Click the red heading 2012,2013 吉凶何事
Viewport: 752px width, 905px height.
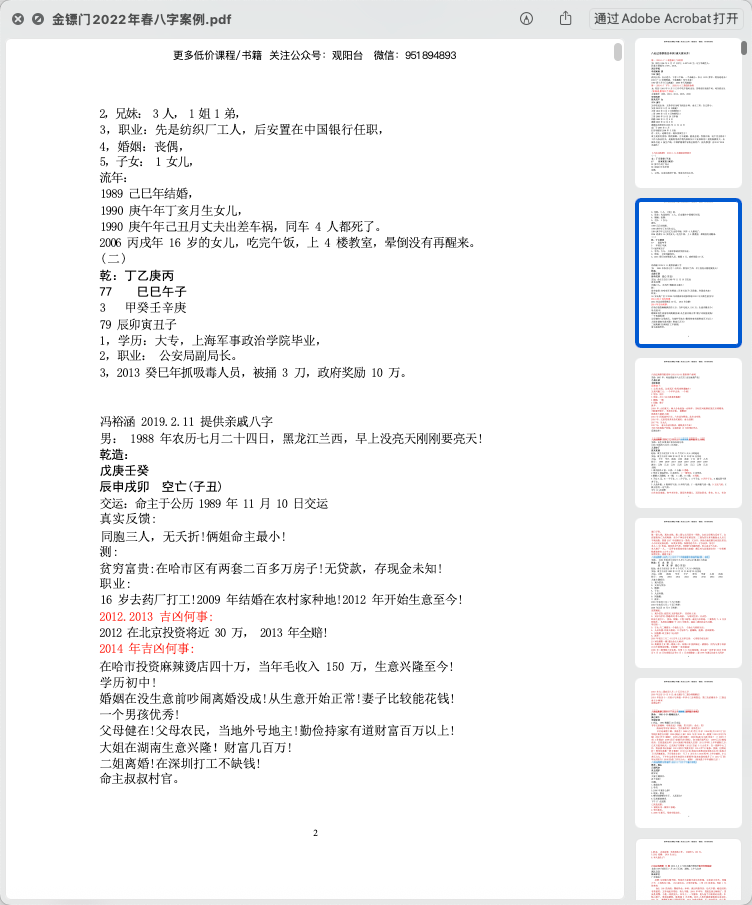pyautogui.click(x=156, y=617)
